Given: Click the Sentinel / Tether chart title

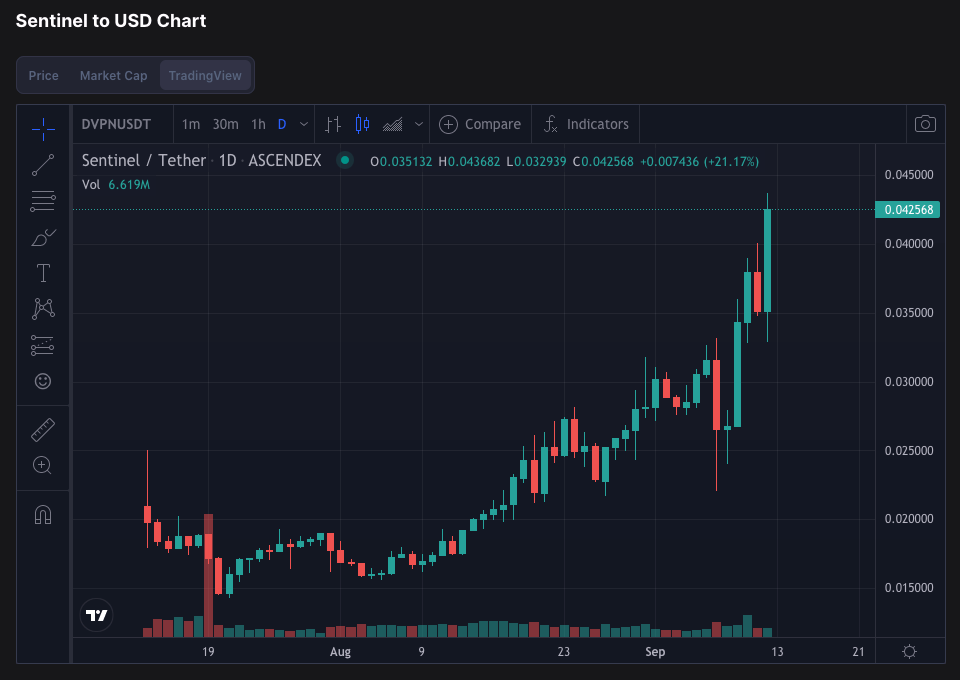Looking at the screenshot, I should pos(144,160).
